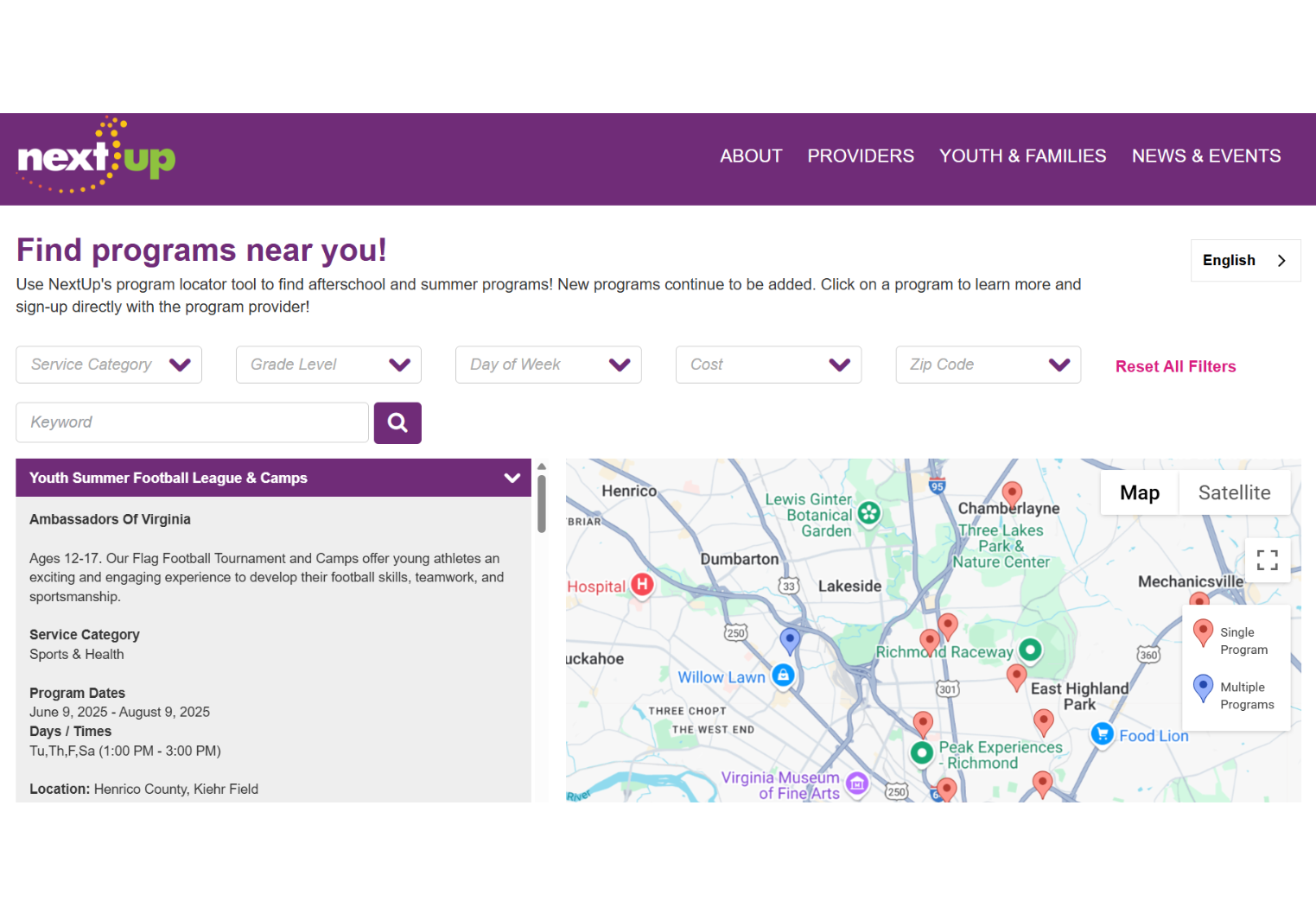Click the Virginia Museum of Fine Arts icon
This screenshot has height=907, width=1316.
point(856,783)
